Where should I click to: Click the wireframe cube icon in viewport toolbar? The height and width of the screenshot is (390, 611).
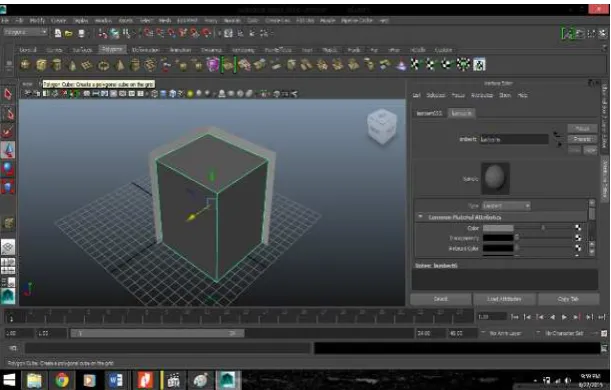pyautogui.click(x=154, y=94)
